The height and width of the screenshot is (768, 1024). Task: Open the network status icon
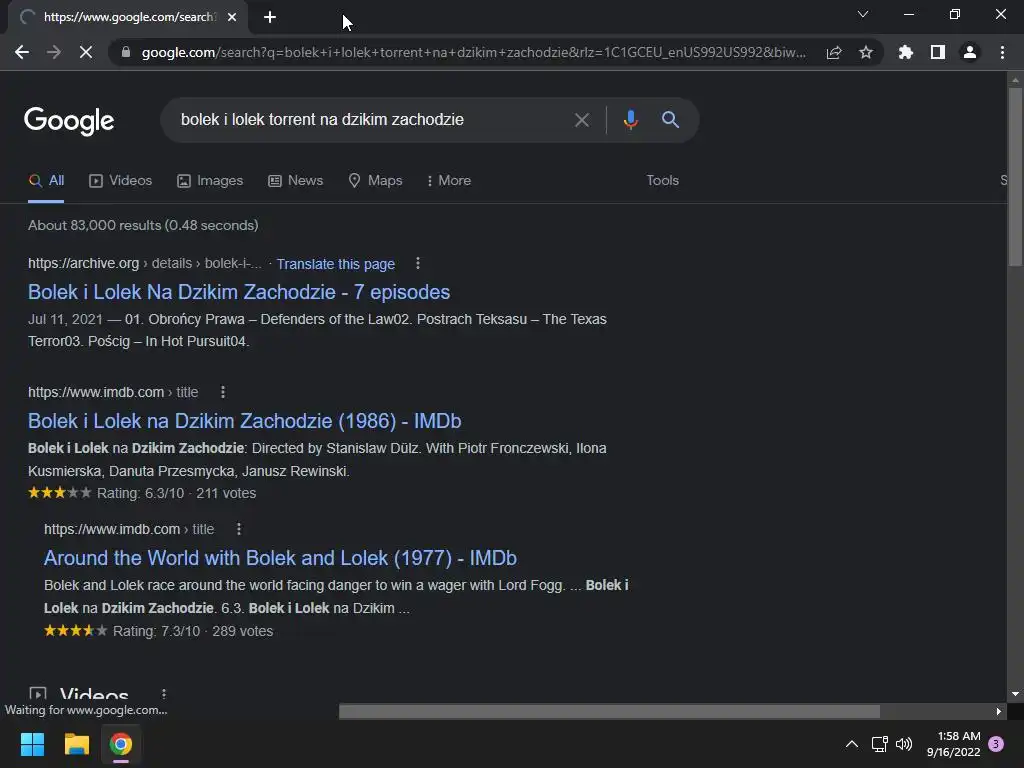click(879, 744)
